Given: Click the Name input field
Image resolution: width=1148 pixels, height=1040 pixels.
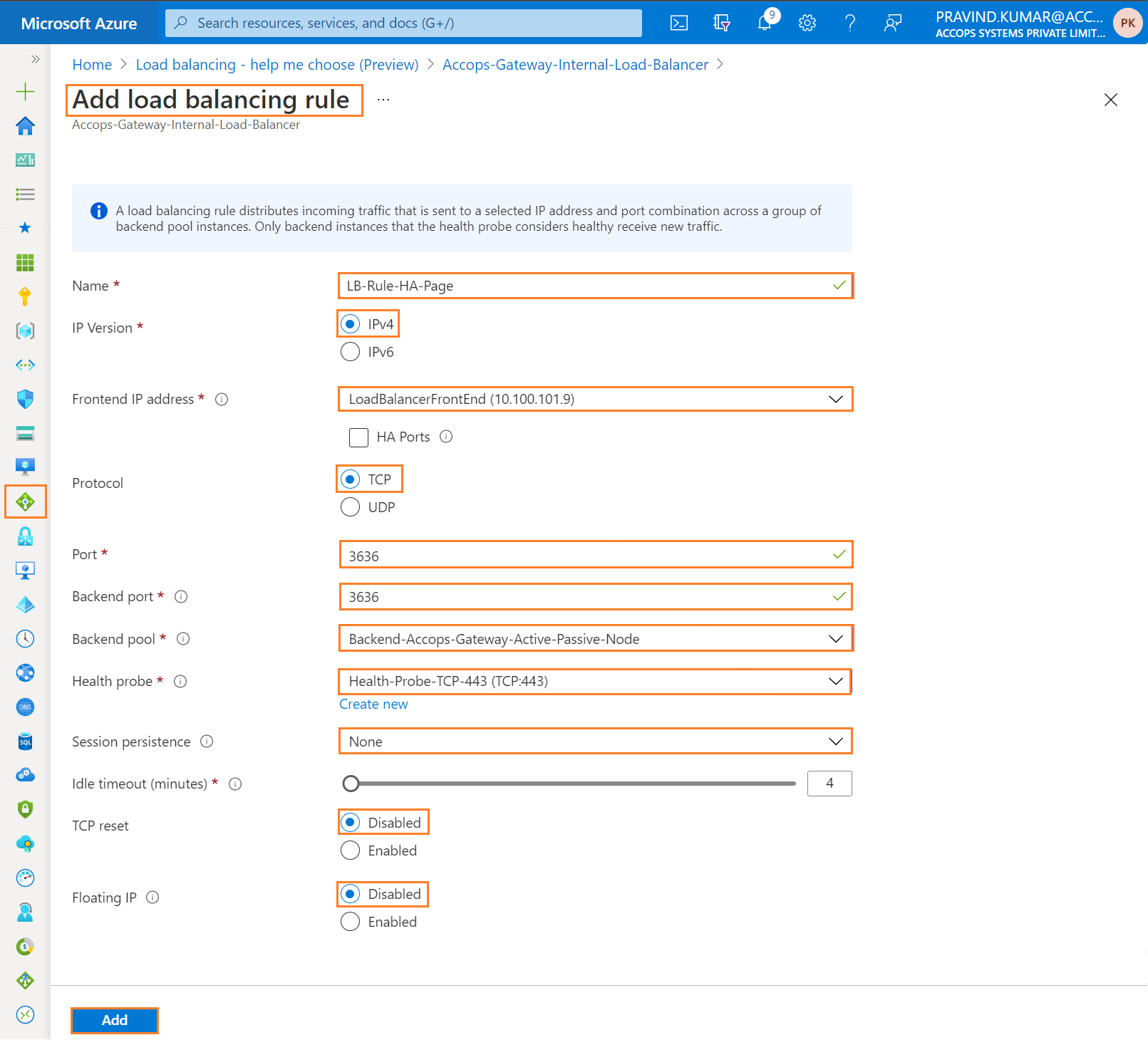Looking at the screenshot, I should pos(595,286).
